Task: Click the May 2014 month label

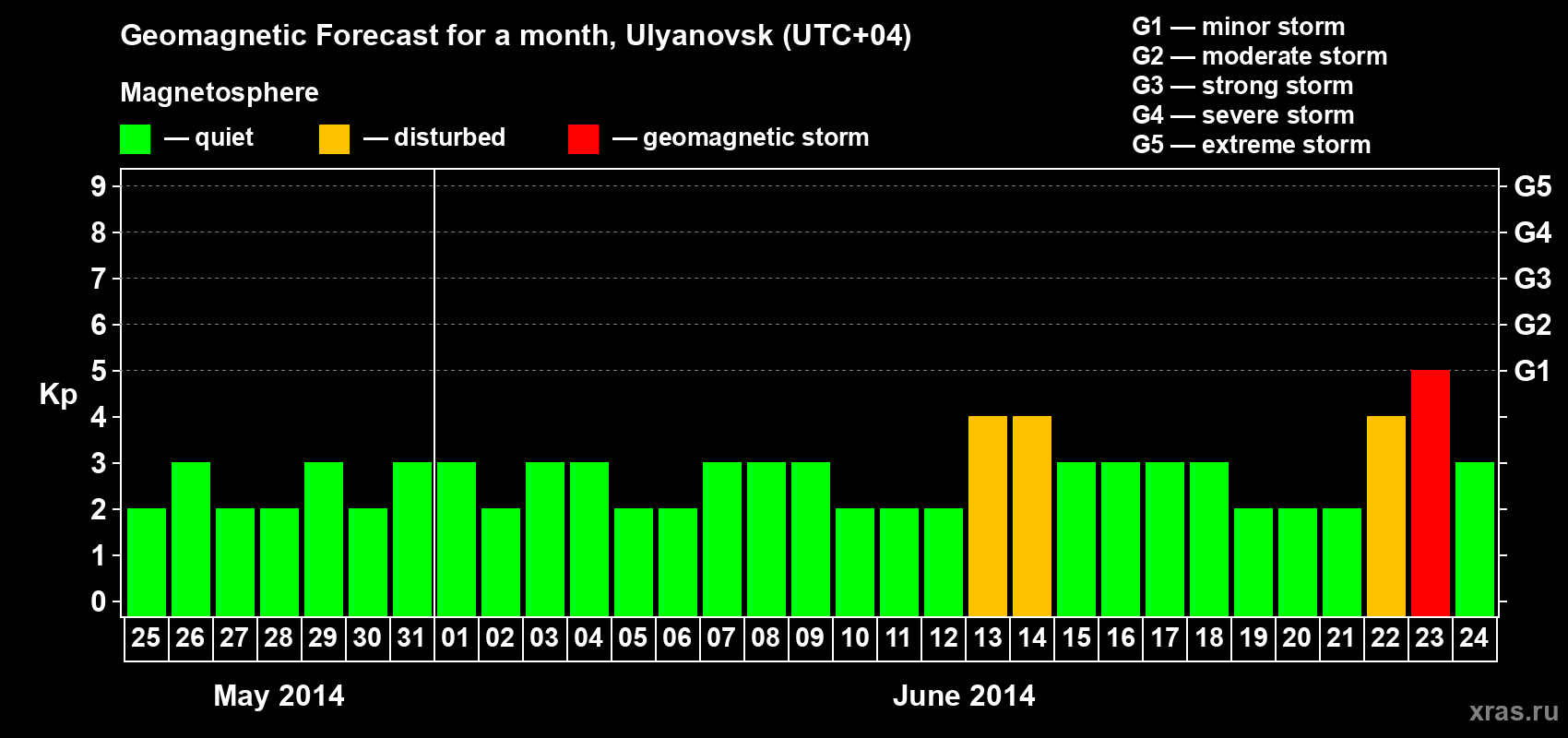Action: 279,696
